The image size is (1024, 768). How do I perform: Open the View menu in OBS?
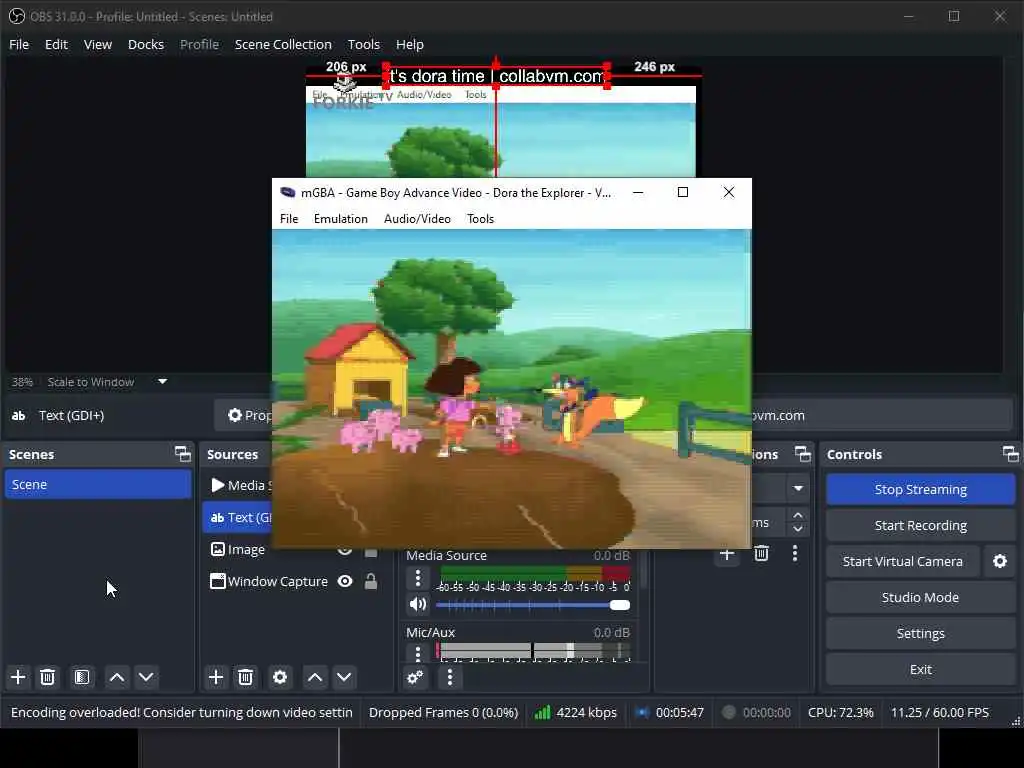pos(98,44)
